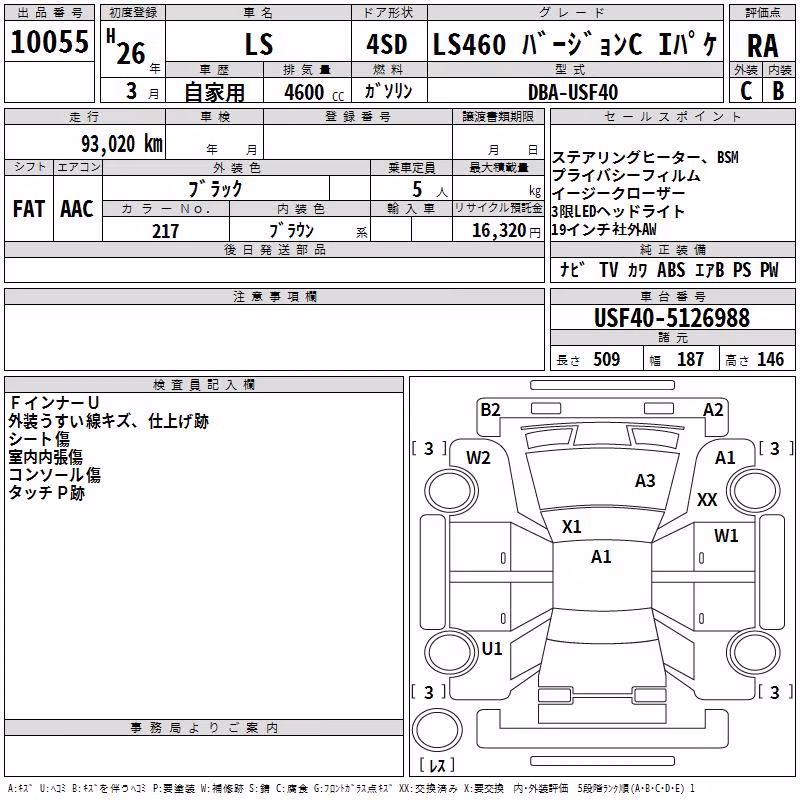Click exterior grade C
800x800 pixels.
pyautogui.click(x=746, y=91)
